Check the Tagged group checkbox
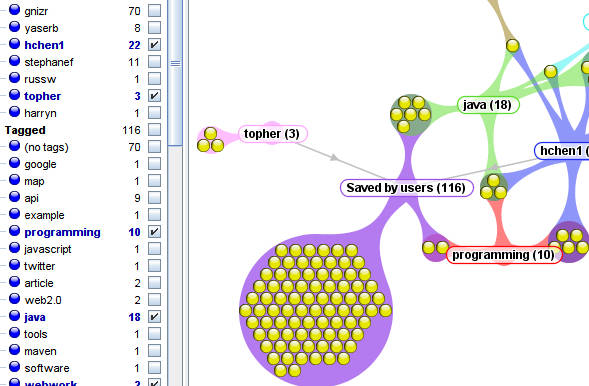The height and width of the screenshot is (386, 589). click(x=154, y=130)
